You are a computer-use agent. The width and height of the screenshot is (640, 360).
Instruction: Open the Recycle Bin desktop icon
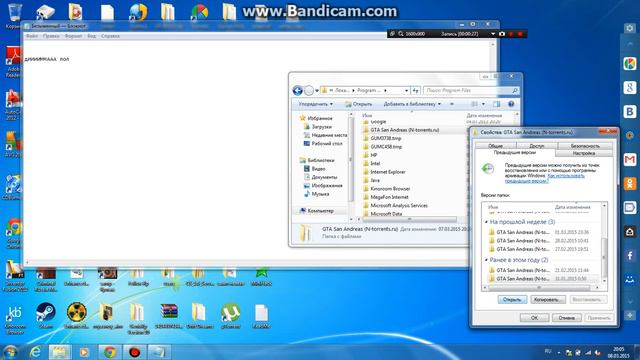tap(14, 14)
